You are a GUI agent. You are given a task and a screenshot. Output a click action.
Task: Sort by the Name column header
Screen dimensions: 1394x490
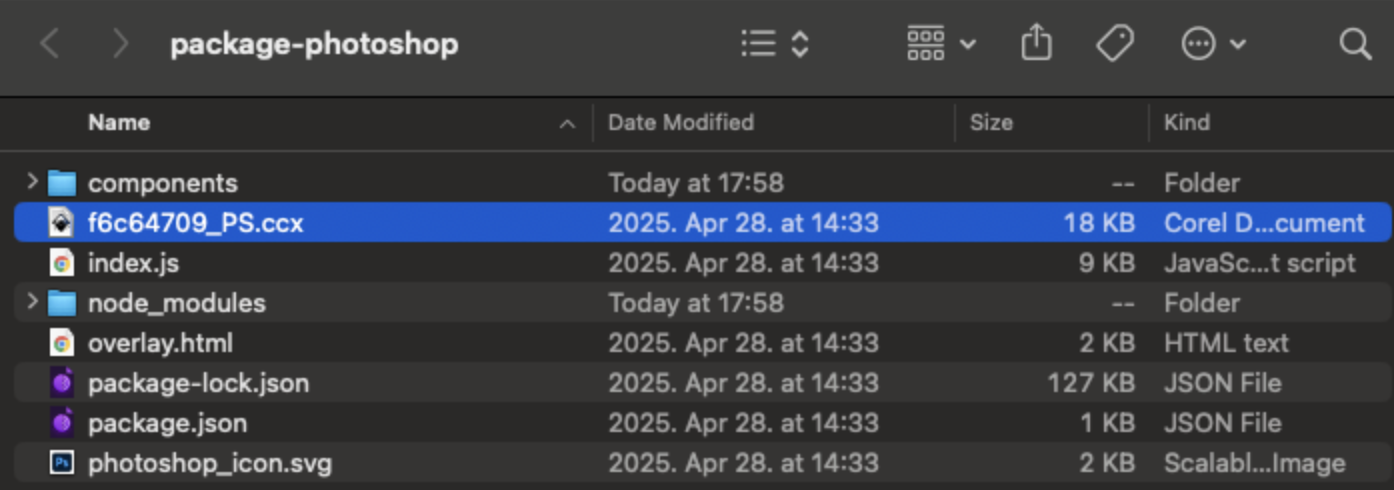point(119,123)
